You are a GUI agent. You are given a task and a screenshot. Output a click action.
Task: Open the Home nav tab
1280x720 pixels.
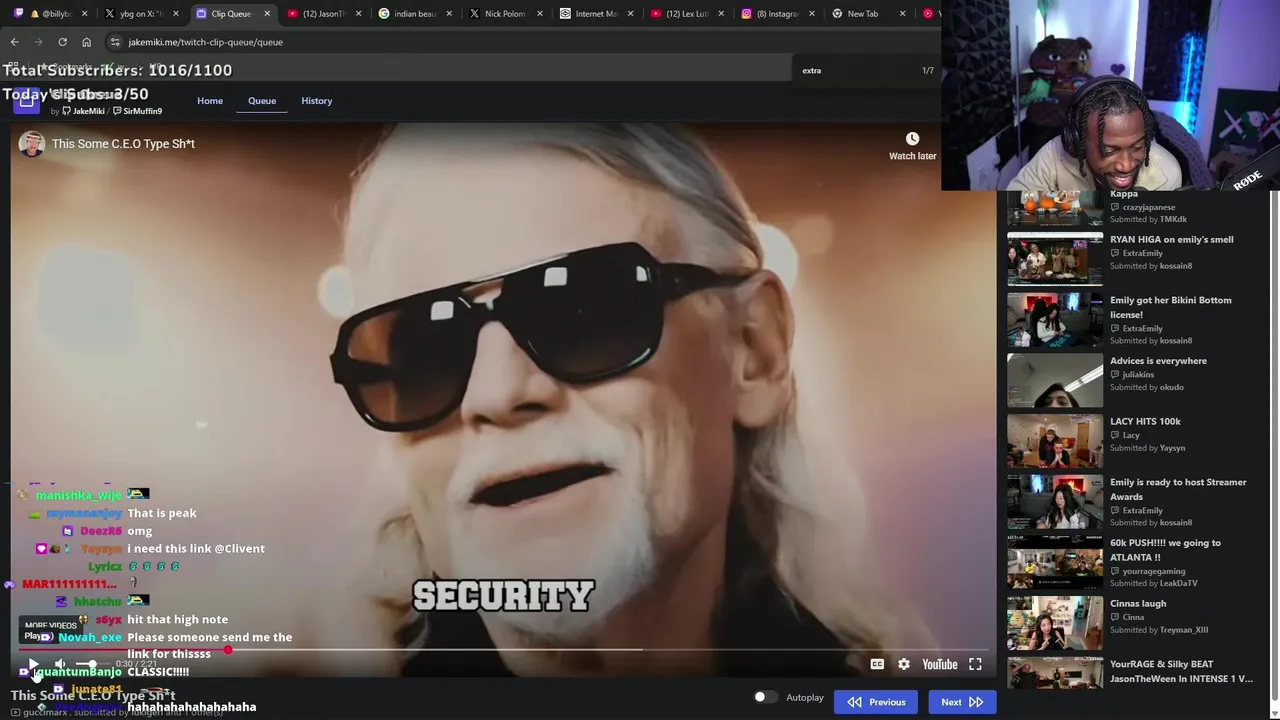210,101
